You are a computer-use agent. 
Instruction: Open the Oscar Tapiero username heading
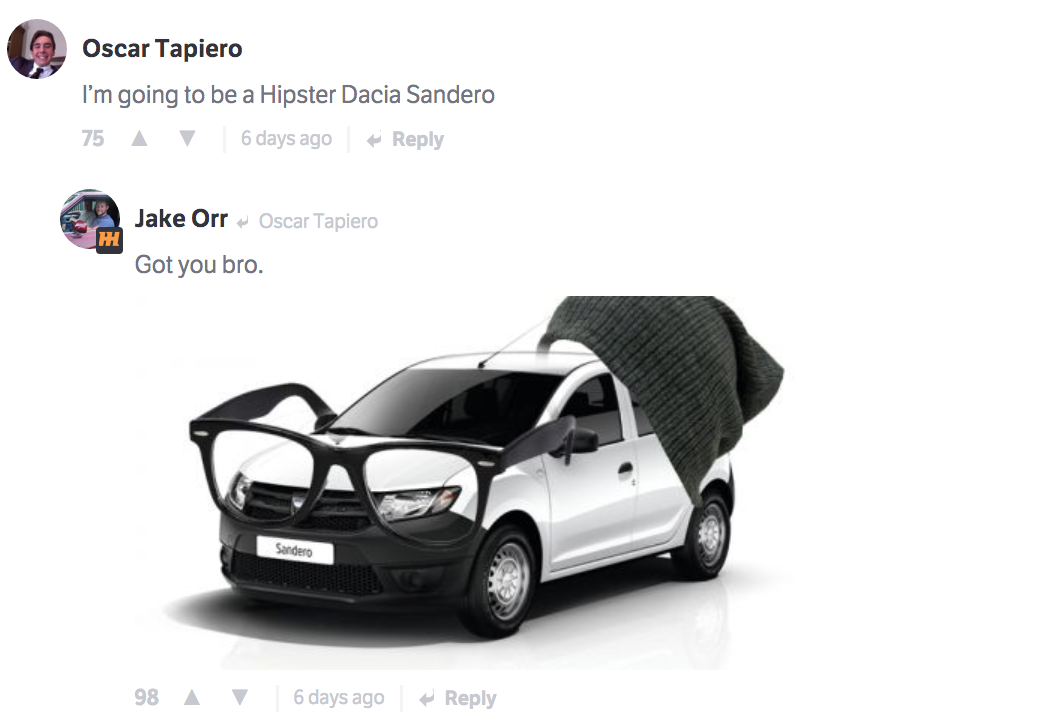click(x=162, y=48)
